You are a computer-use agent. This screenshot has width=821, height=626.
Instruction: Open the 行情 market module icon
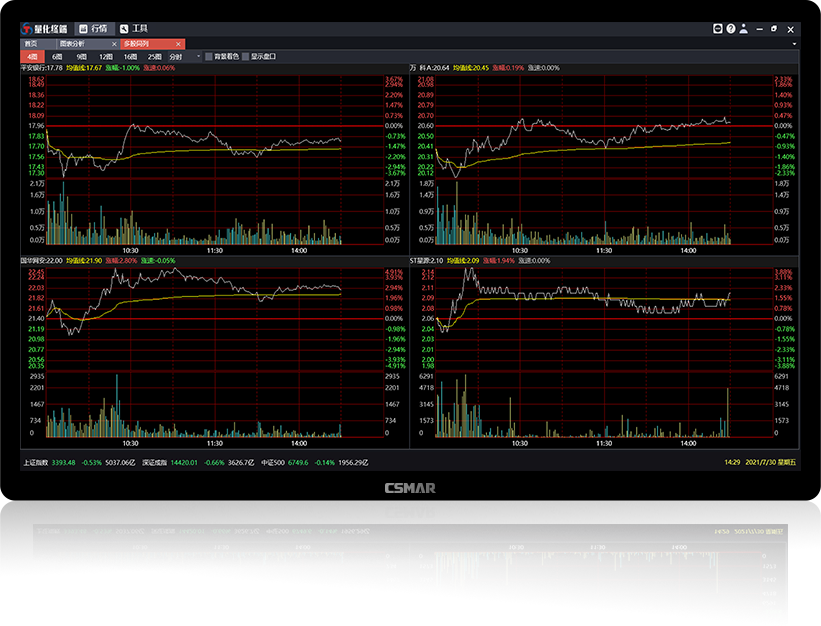pos(83,29)
